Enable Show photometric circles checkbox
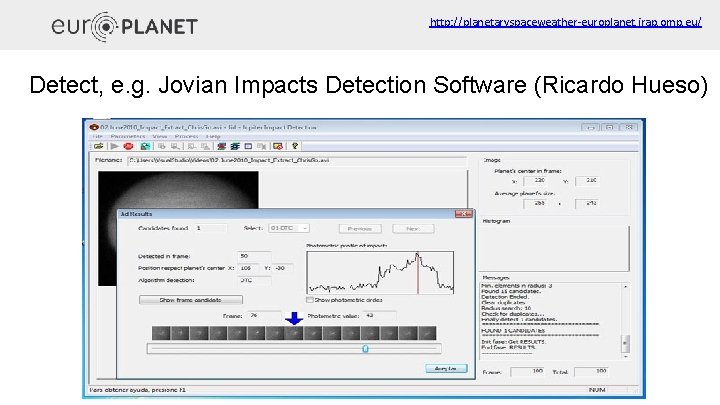 point(310,300)
